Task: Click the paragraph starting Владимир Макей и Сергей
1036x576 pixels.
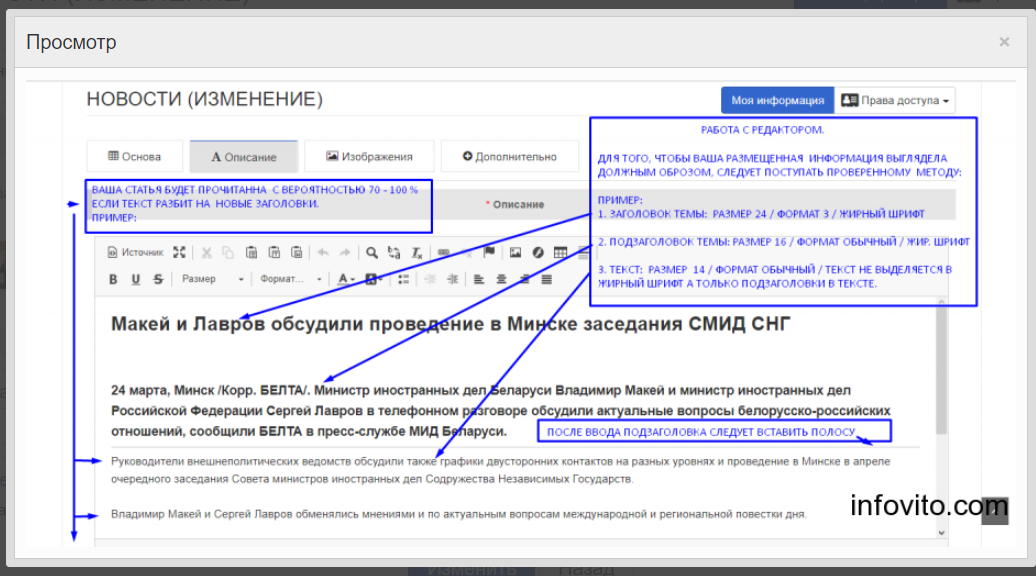Action: pyautogui.click(x=459, y=514)
